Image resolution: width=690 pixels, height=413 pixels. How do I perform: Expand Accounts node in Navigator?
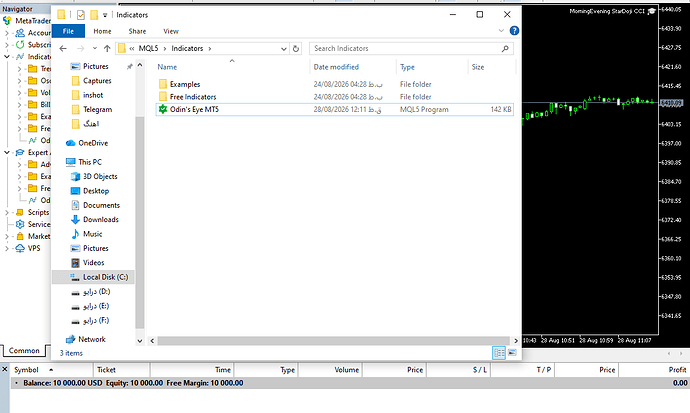(7, 33)
